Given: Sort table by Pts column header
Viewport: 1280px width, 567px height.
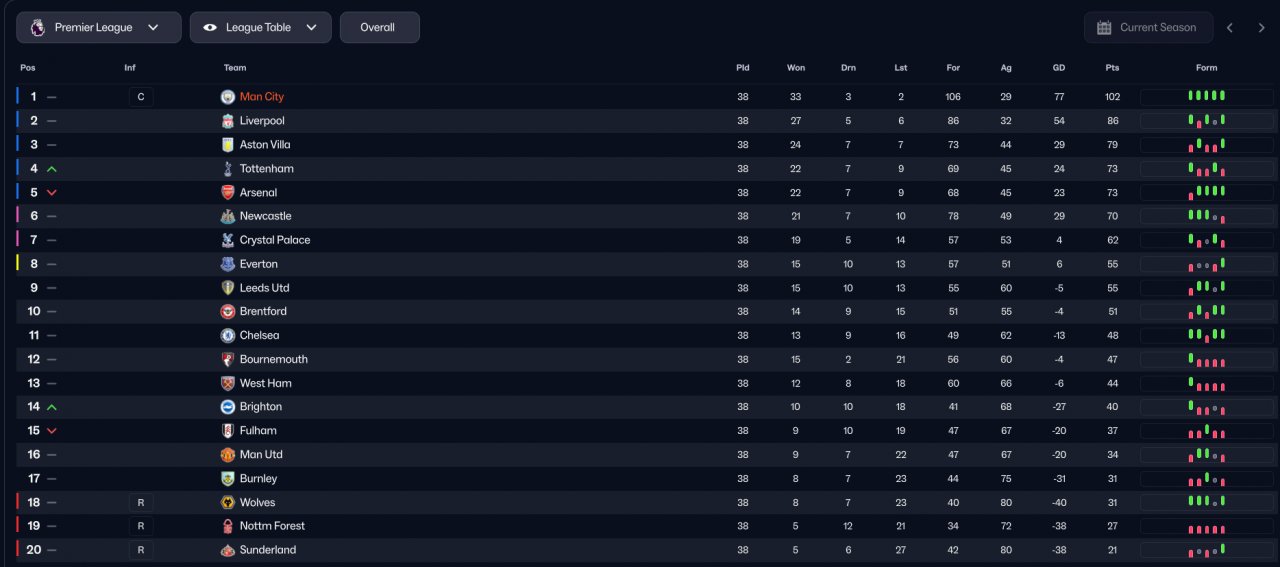Looking at the screenshot, I should coord(1112,68).
